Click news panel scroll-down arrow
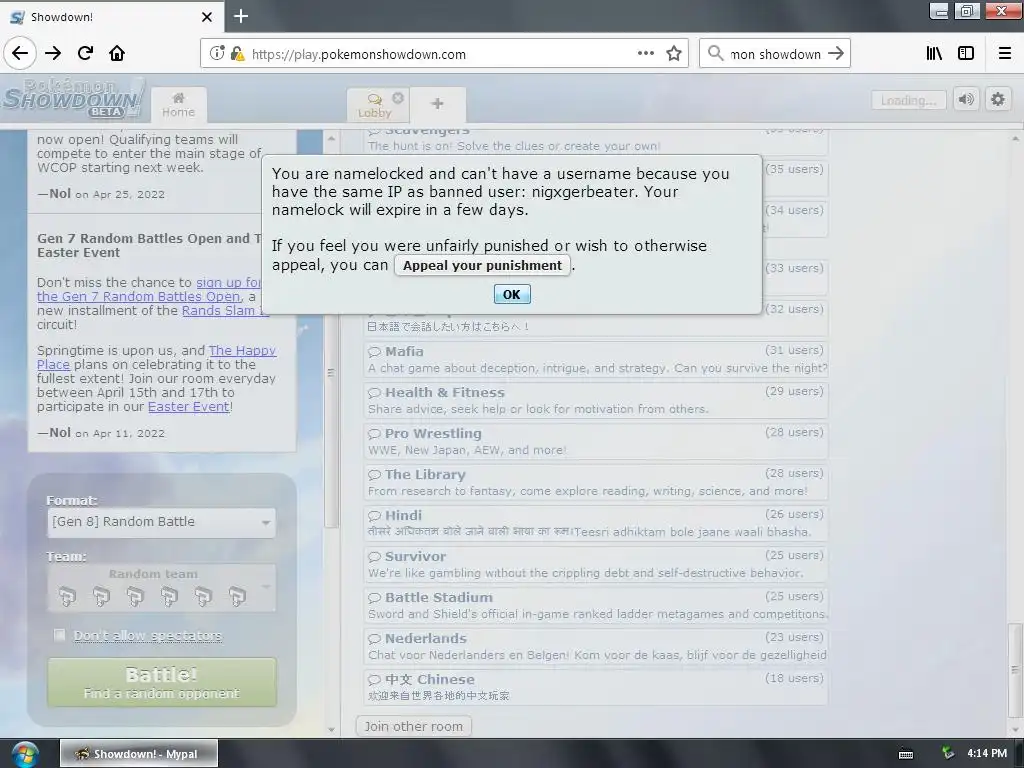 click(331, 729)
